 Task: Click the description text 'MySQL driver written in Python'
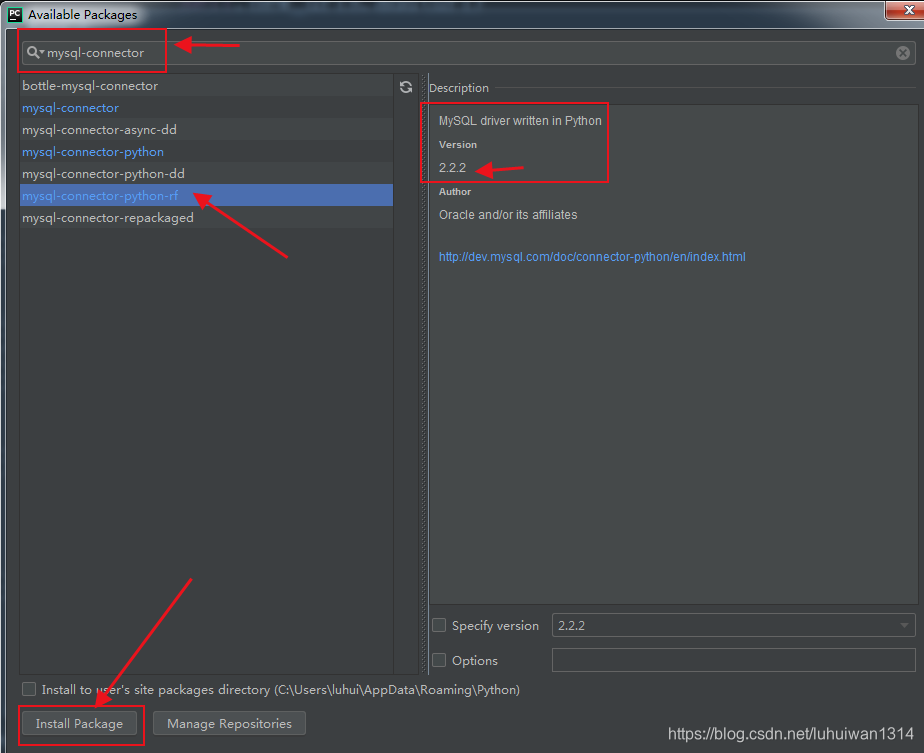click(x=520, y=121)
